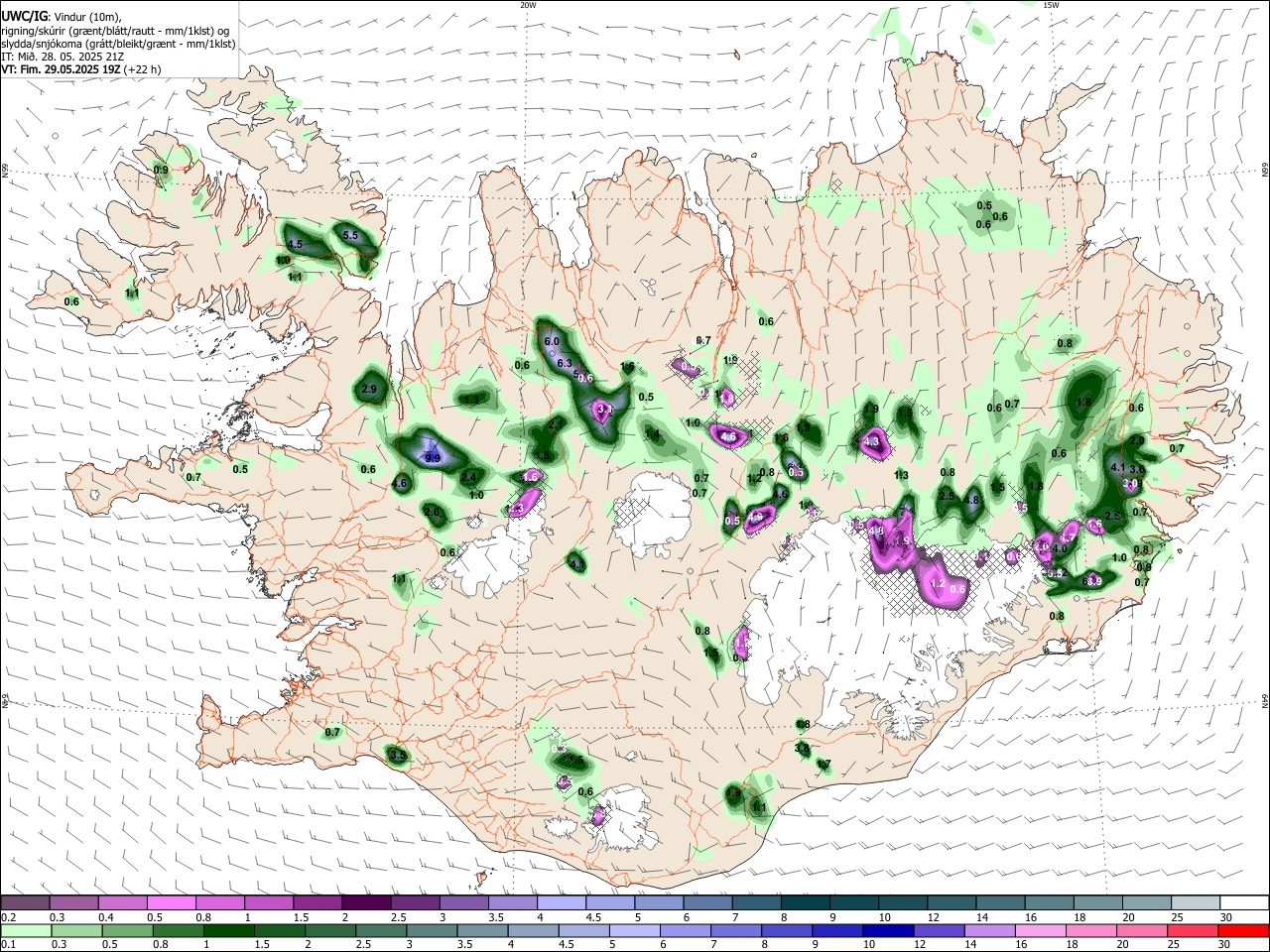Image resolution: width=1270 pixels, height=952 pixels.
Task: Click the navy blue swatch labeled 10 in lower legend
Action: tap(887, 930)
